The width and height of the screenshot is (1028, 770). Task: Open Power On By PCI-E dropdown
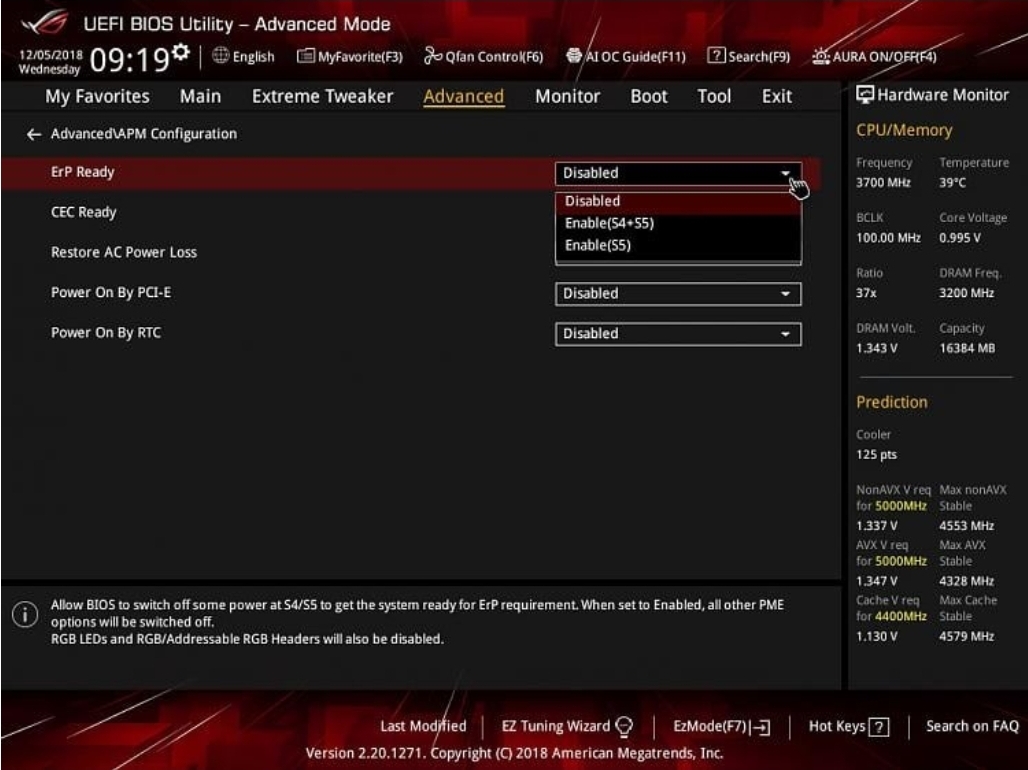678,293
